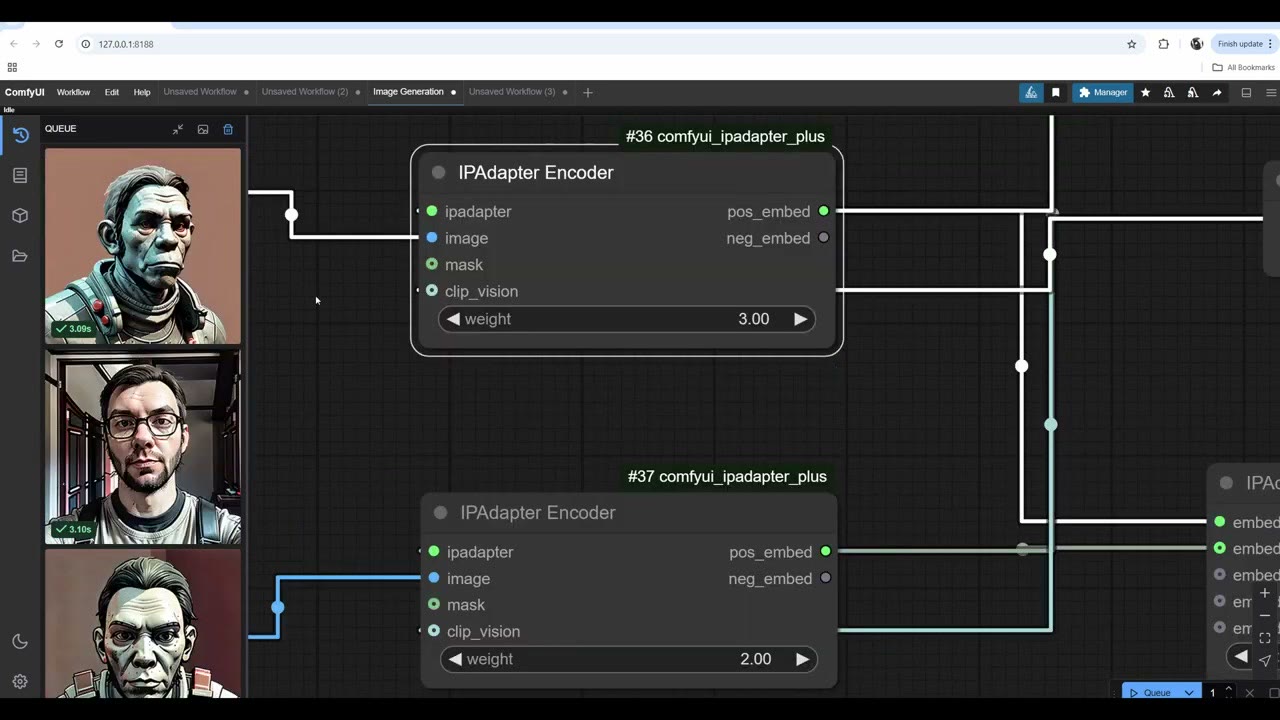Reload the browser page
The width and height of the screenshot is (1280, 720).
(x=59, y=44)
